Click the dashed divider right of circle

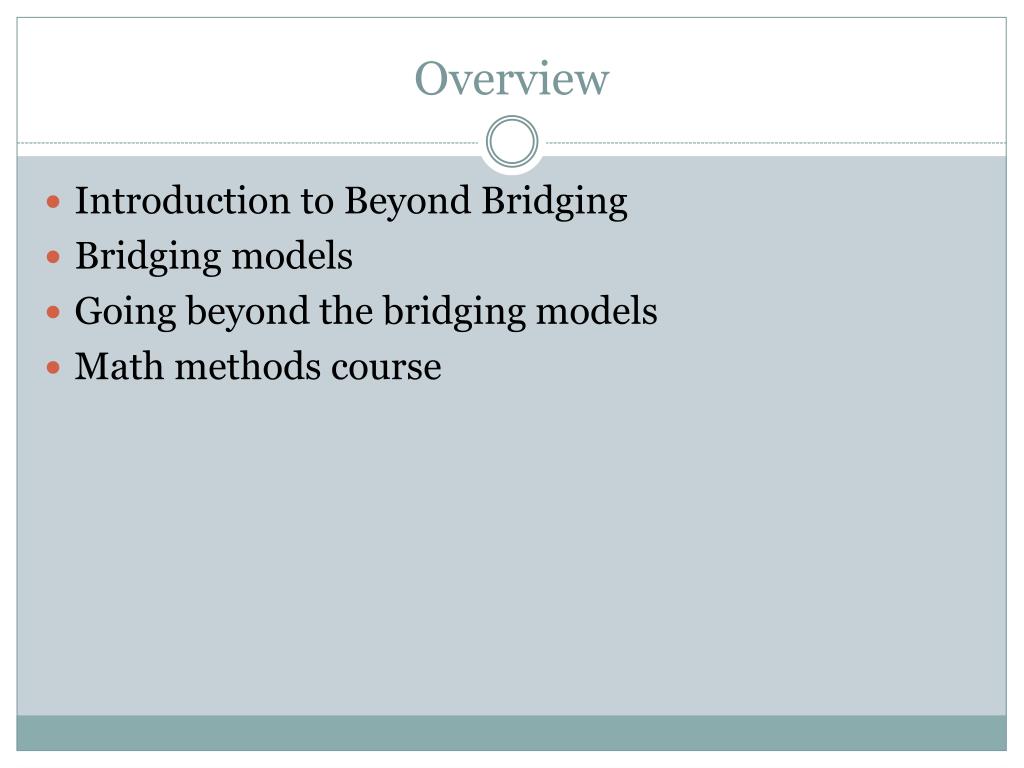click(776, 142)
